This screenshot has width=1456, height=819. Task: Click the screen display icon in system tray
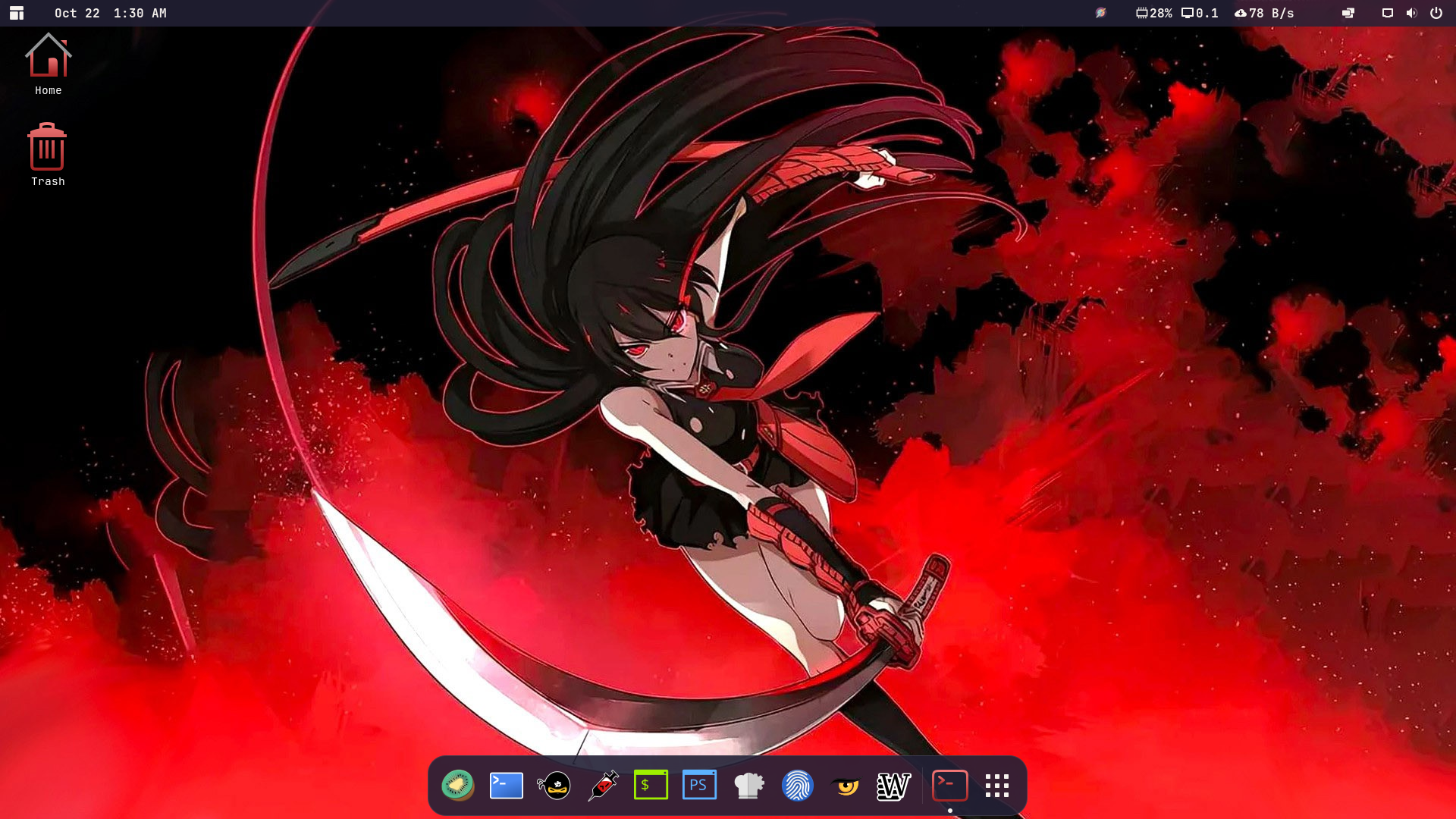click(x=1387, y=13)
